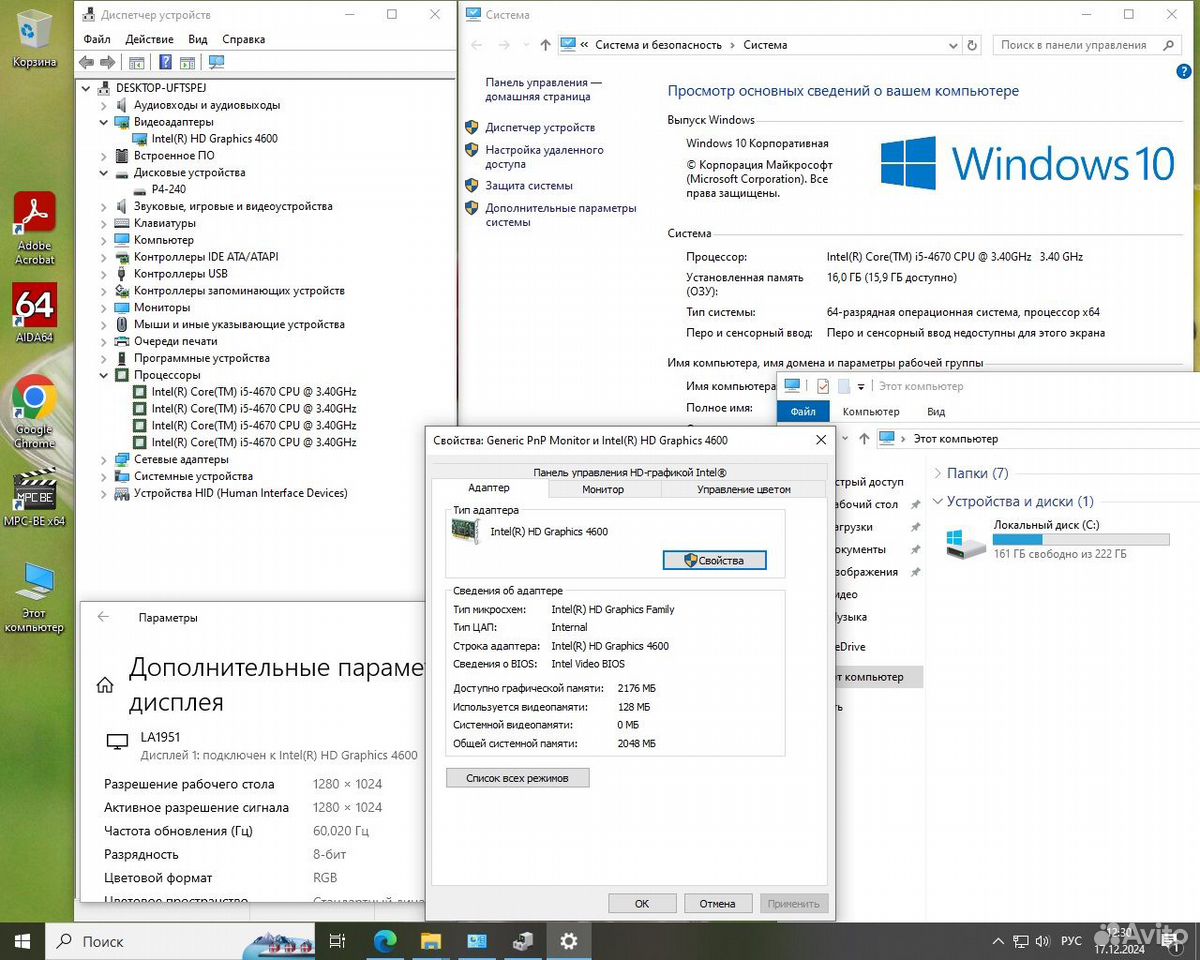Viewport: 1200px width, 960px height.
Task: Open 'Файл' tab in Explorer window
Action: (803, 411)
